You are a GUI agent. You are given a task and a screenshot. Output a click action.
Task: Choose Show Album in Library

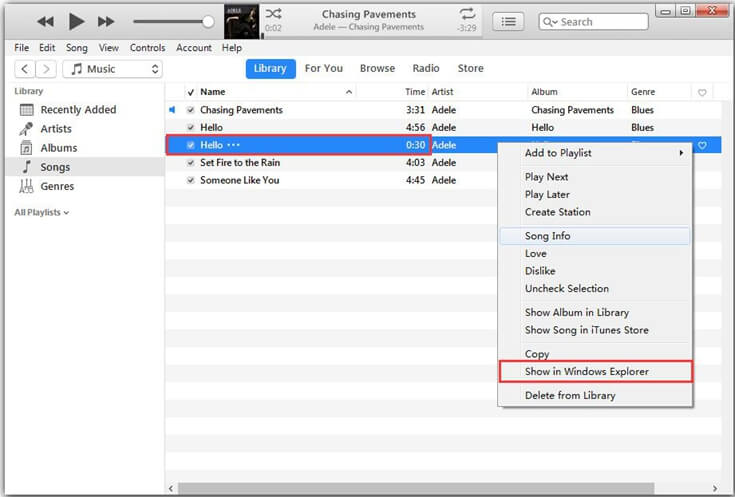pyautogui.click(x=595, y=312)
